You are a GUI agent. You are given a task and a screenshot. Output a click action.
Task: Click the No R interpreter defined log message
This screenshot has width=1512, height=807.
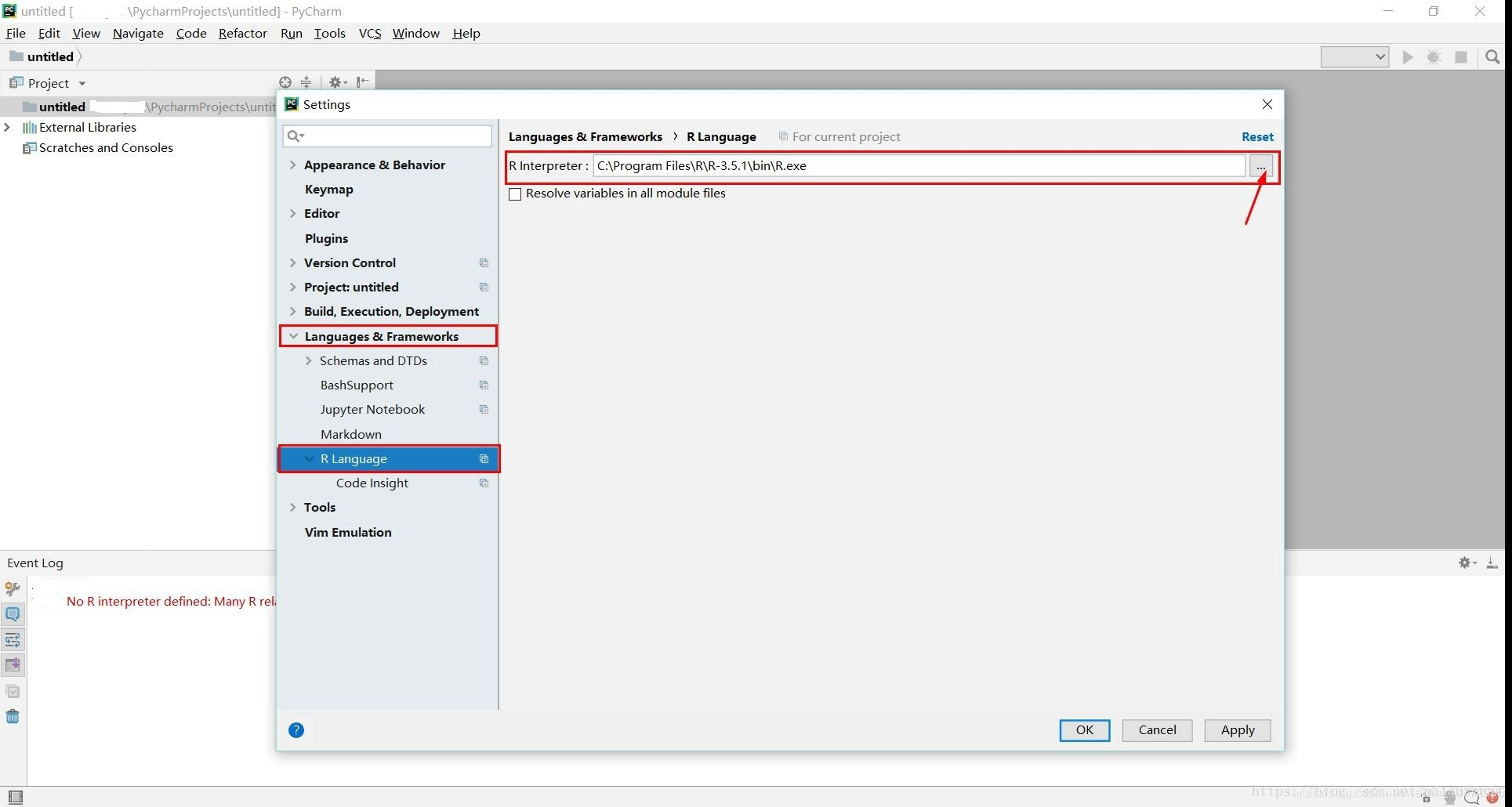tap(171, 601)
